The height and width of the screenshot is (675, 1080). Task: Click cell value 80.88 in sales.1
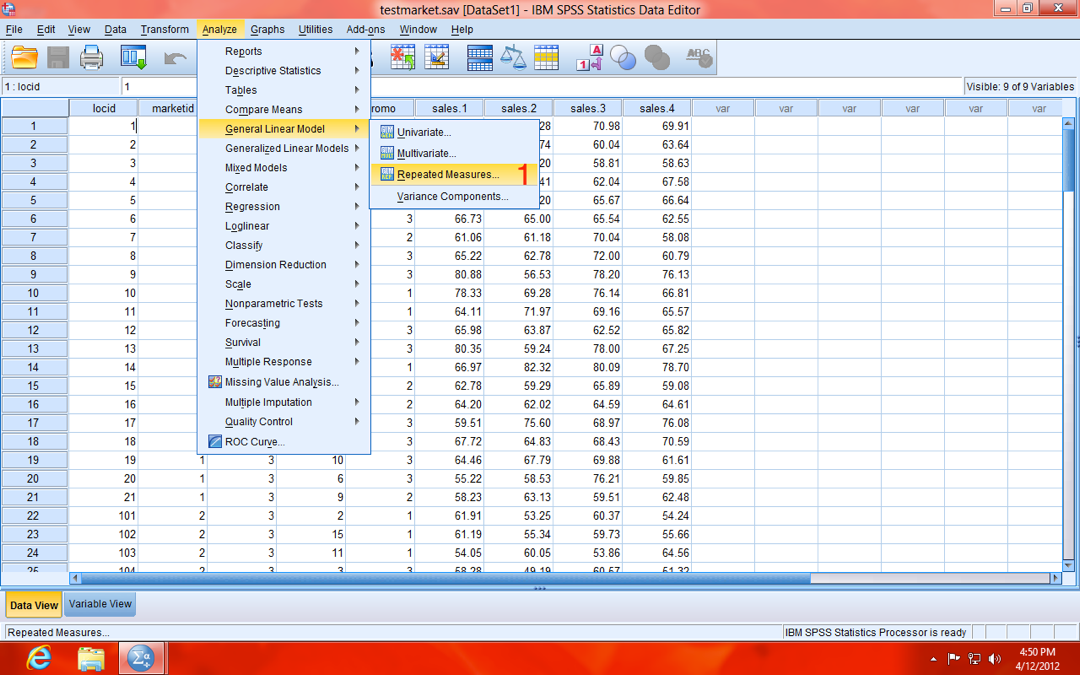coord(449,274)
